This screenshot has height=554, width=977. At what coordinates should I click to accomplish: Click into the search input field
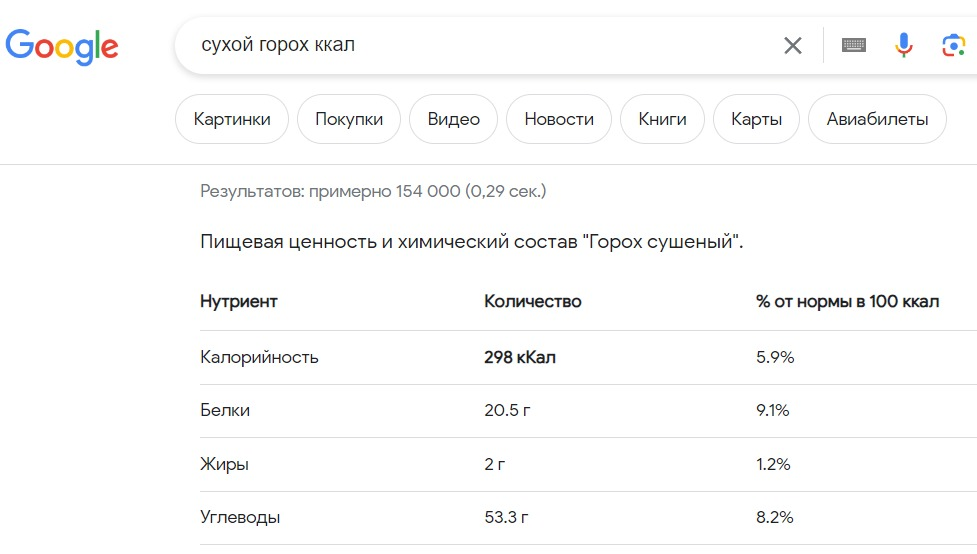click(480, 46)
